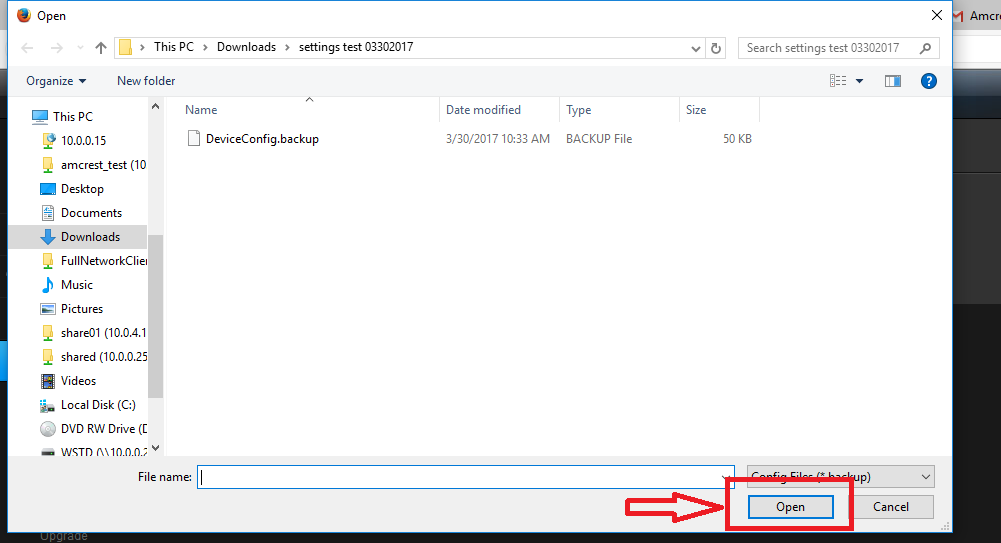Viewport: 1001px width, 543px height.
Task: Select Downloads in the address breadcrumb
Action: [x=246, y=47]
